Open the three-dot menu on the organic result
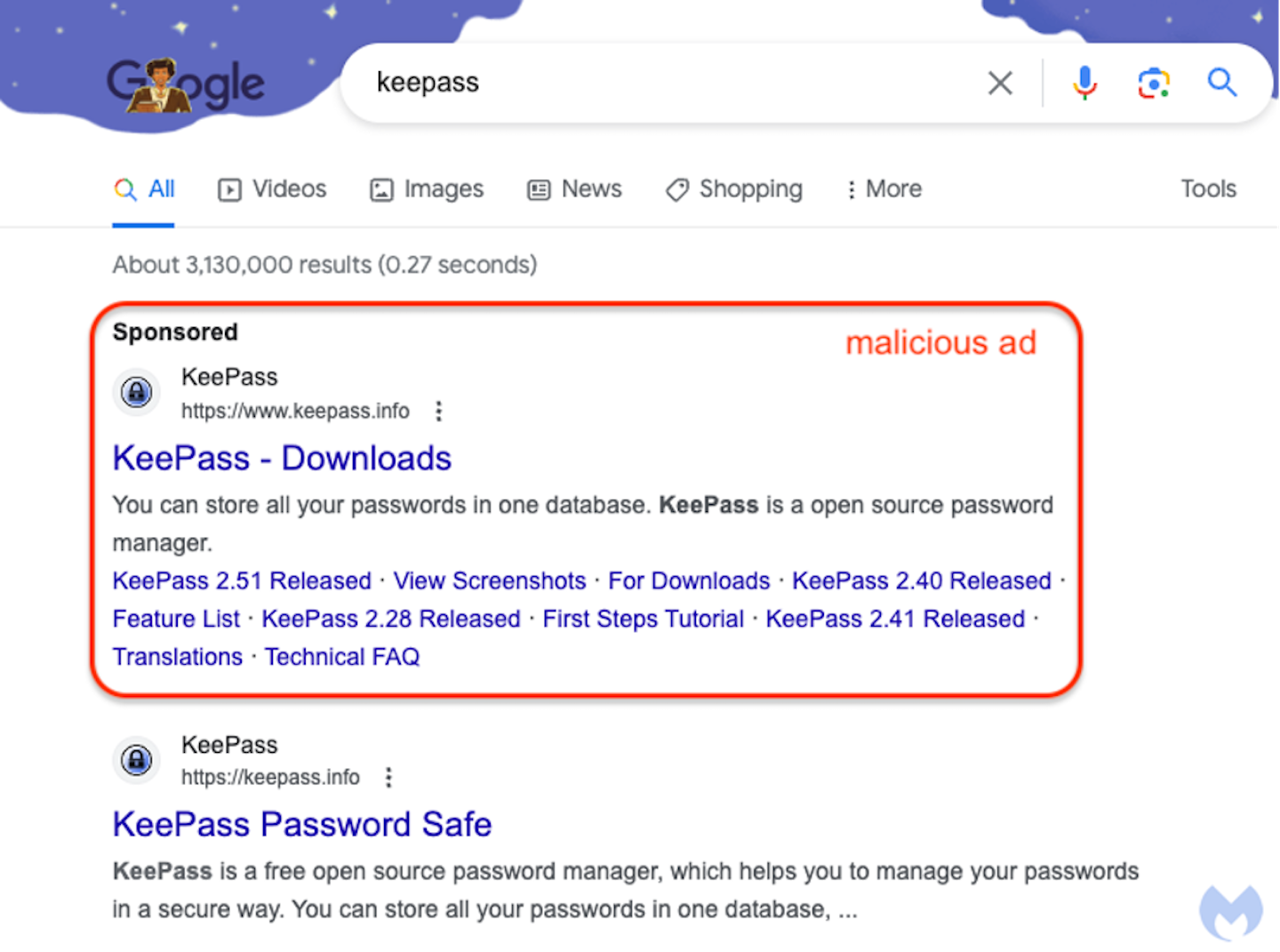1280x952 pixels. coord(388,777)
